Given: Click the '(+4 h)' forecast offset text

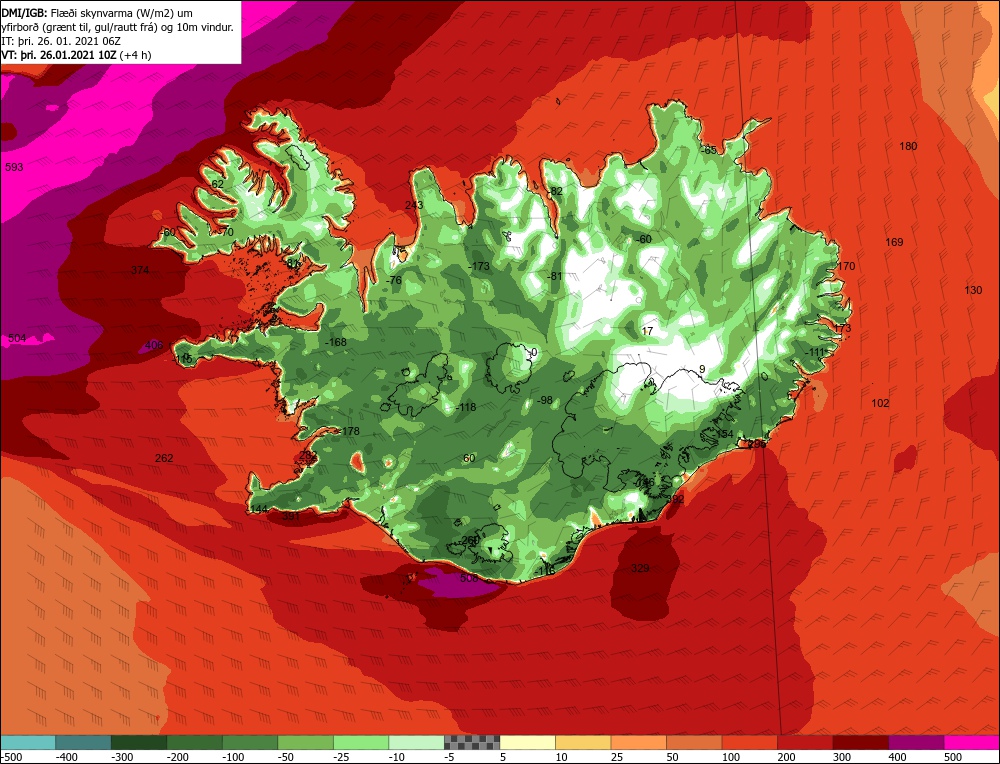Looking at the screenshot, I should [x=136, y=55].
